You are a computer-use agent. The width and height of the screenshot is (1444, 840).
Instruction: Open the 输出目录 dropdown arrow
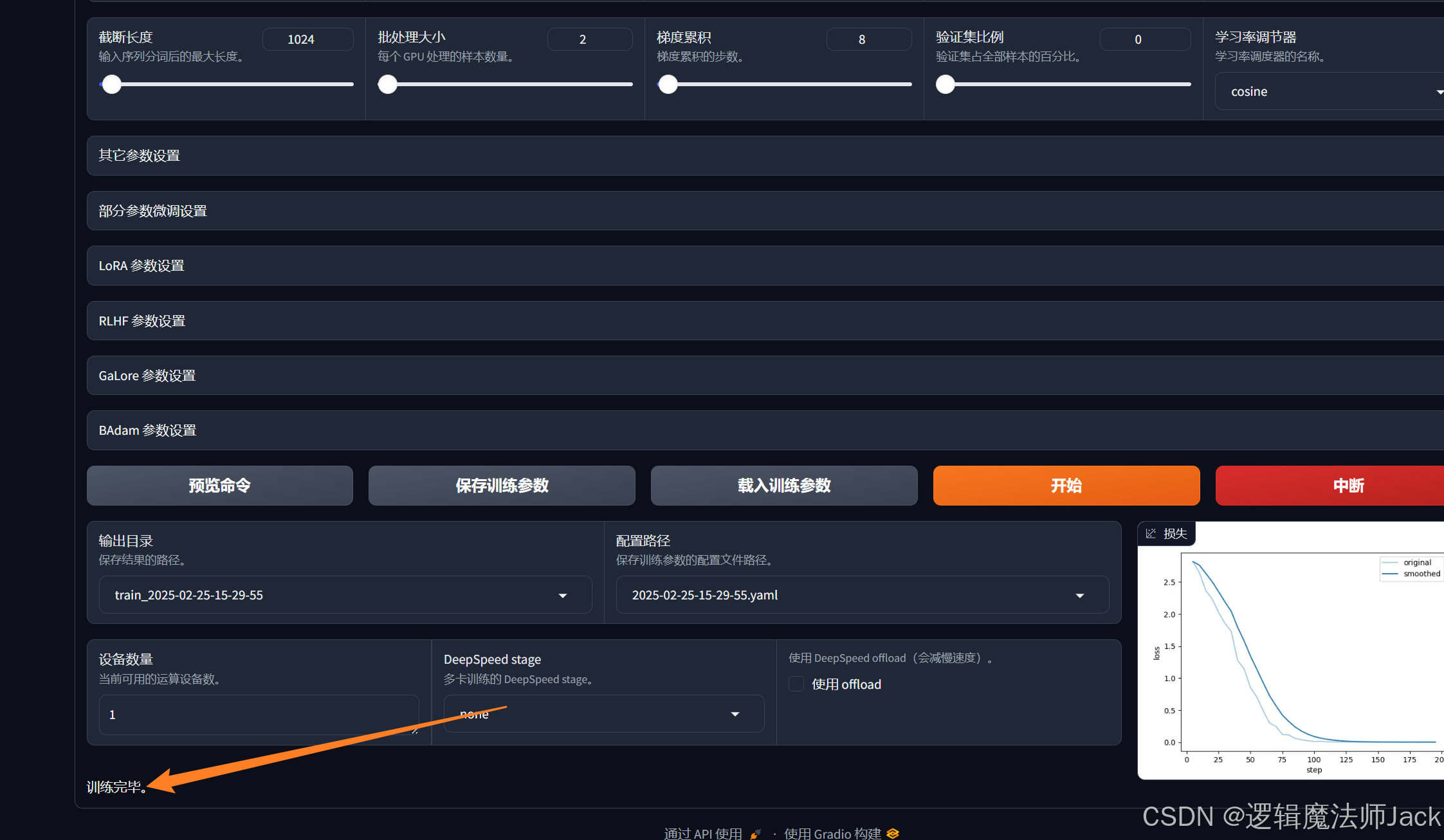tap(563, 596)
